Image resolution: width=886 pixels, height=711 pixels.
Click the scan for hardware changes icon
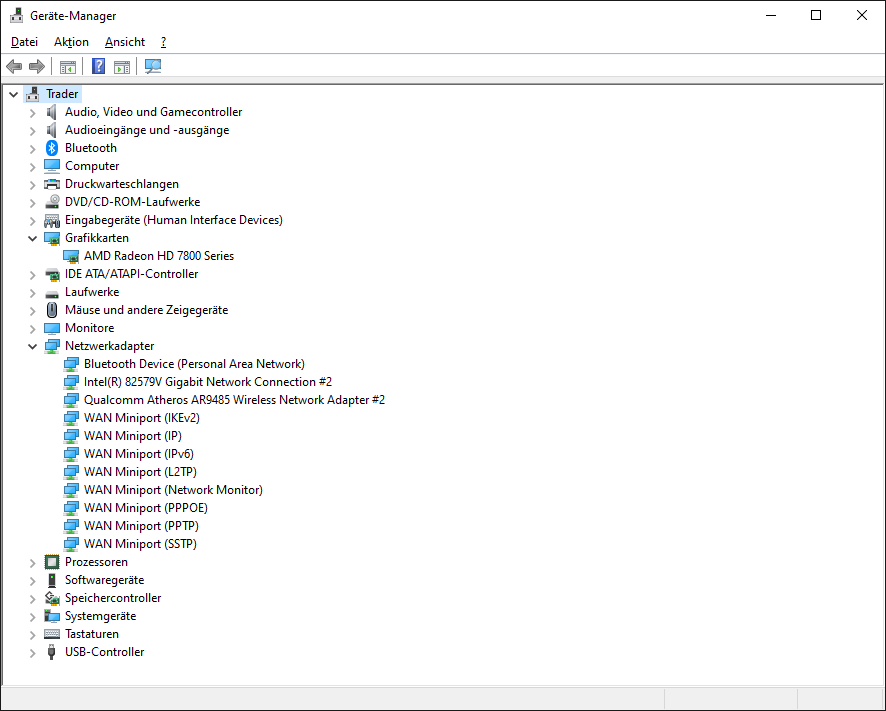click(x=153, y=66)
